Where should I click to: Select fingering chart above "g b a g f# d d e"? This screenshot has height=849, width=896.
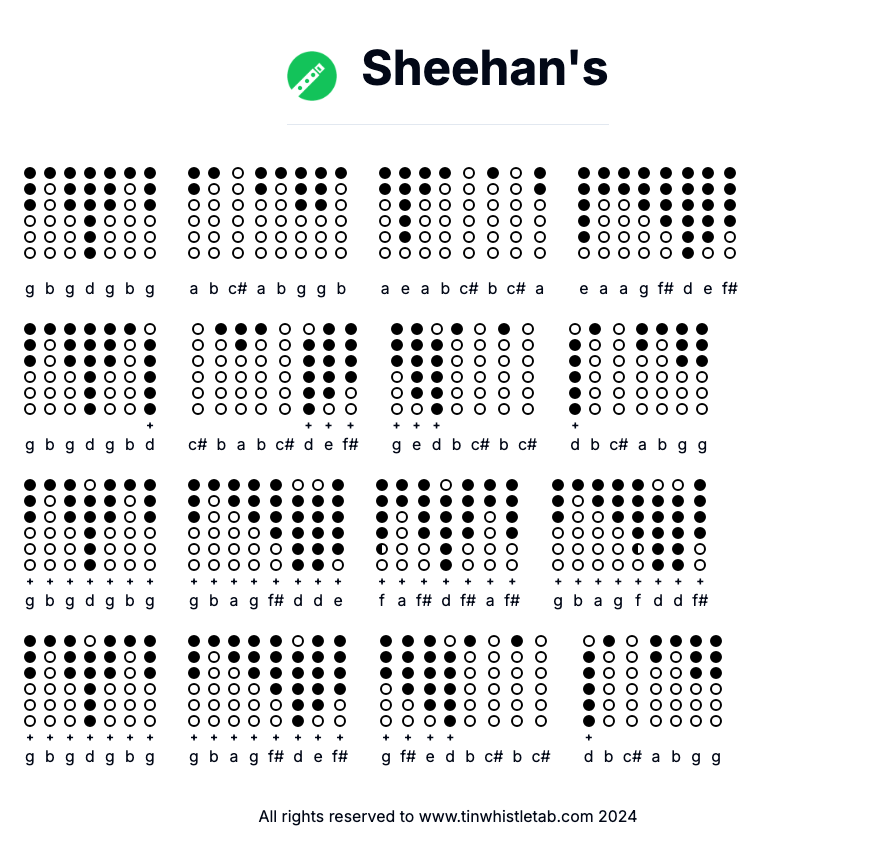266,525
